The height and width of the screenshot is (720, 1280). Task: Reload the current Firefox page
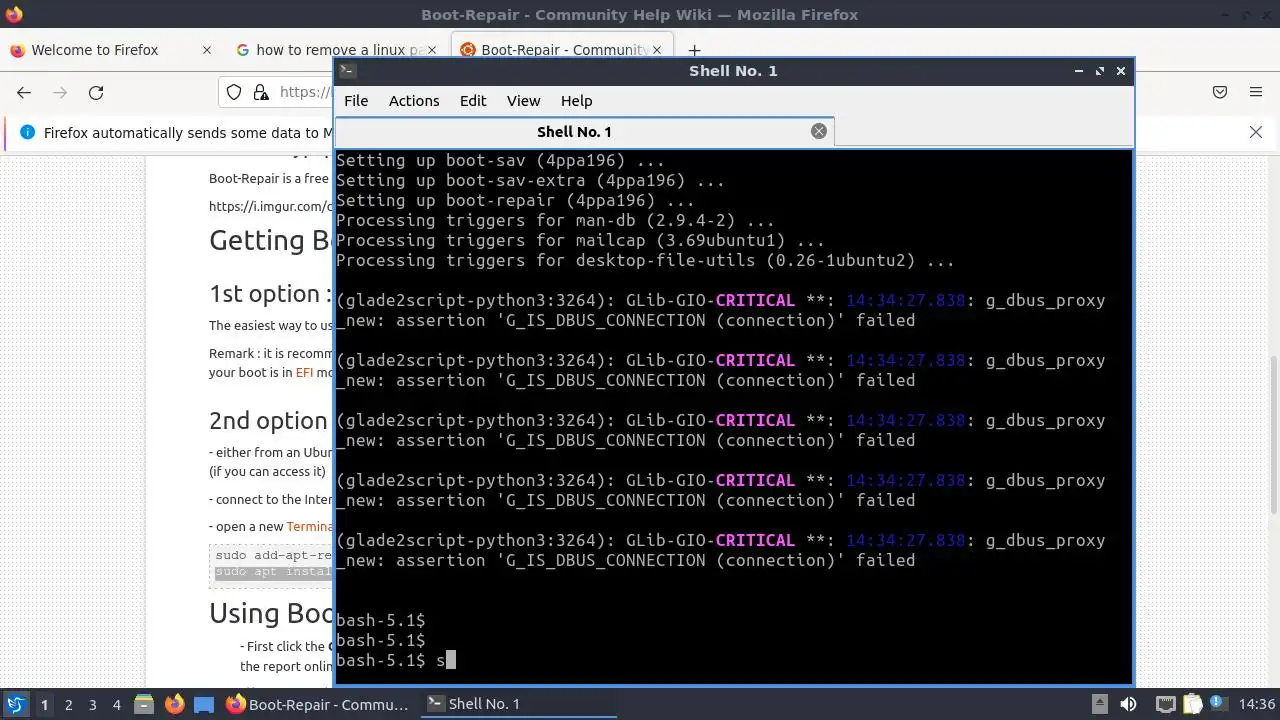point(96,92)
